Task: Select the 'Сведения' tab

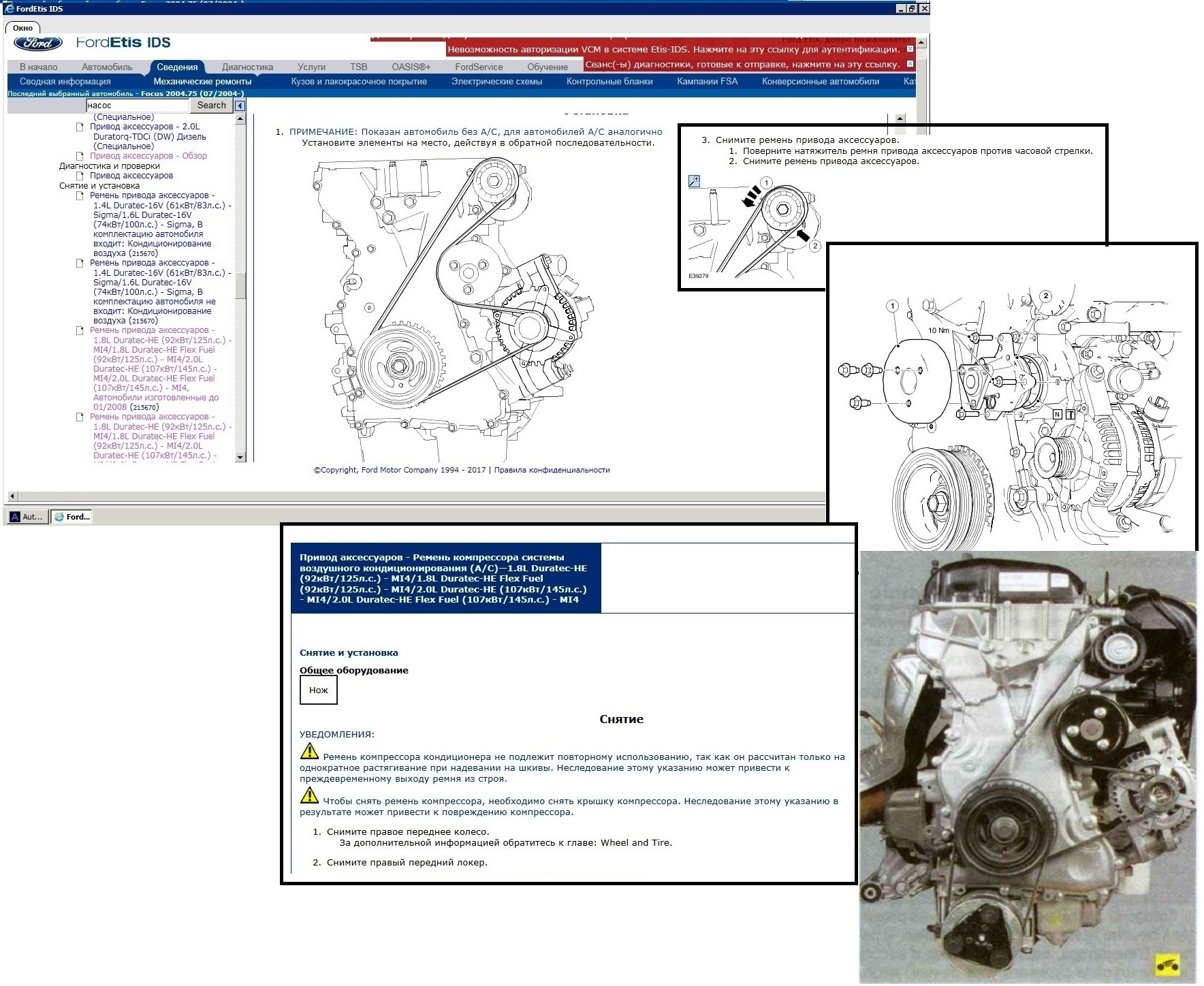Action: tap(177, 67)
